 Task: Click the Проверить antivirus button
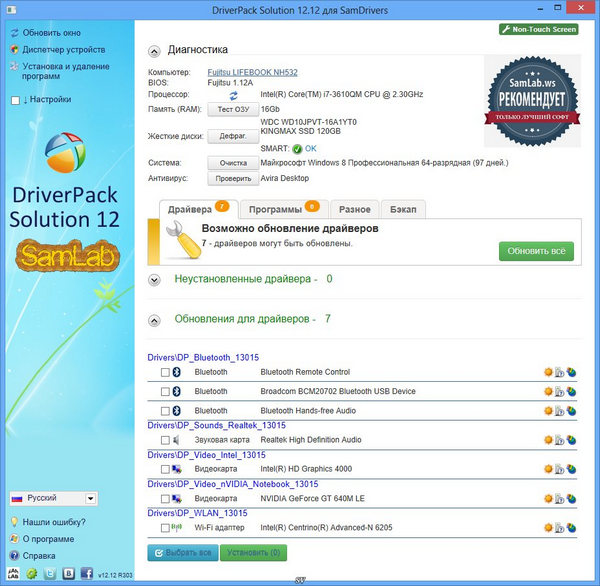[x=233, y=178]
